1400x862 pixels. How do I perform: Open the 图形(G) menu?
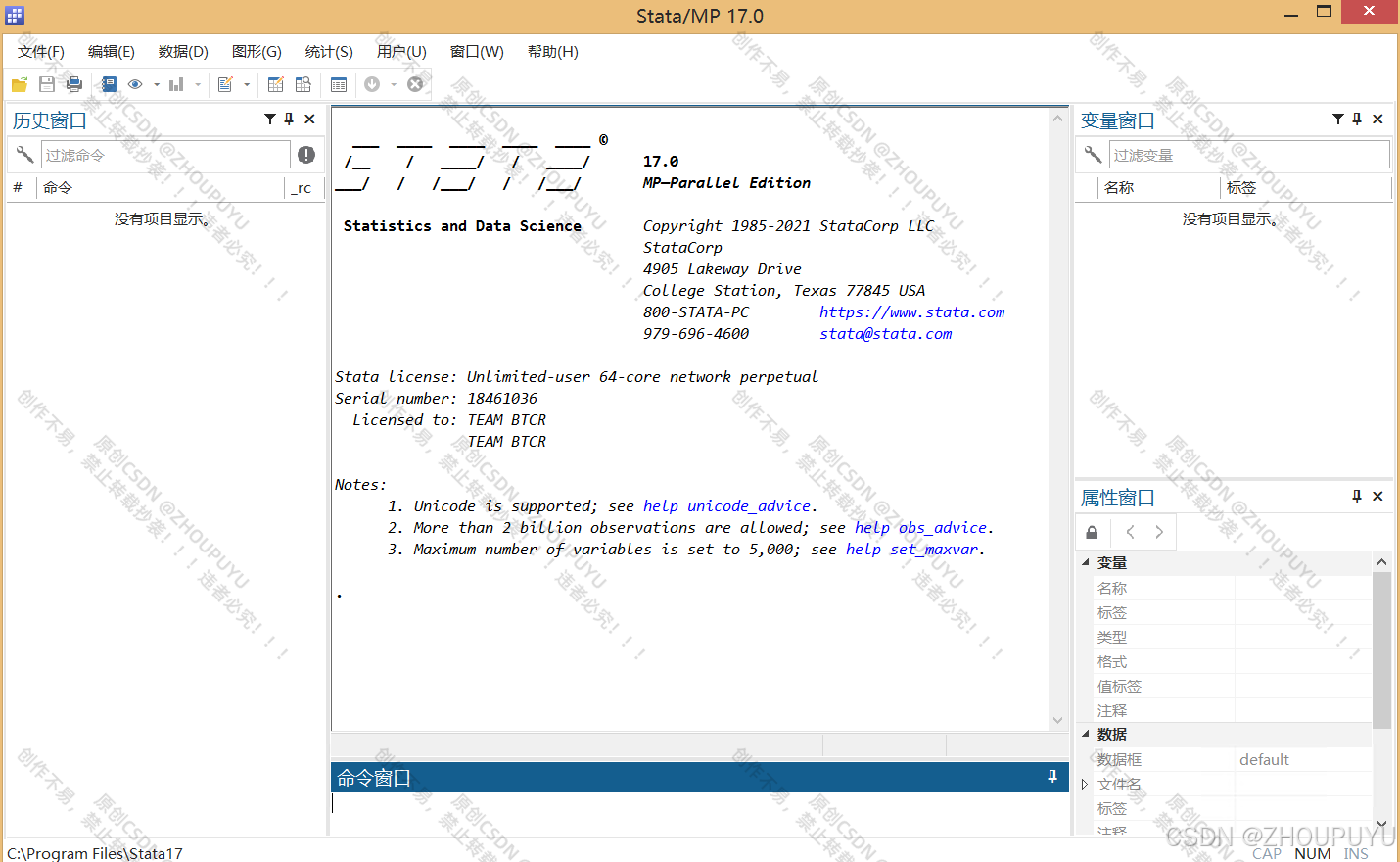[257, 51]
